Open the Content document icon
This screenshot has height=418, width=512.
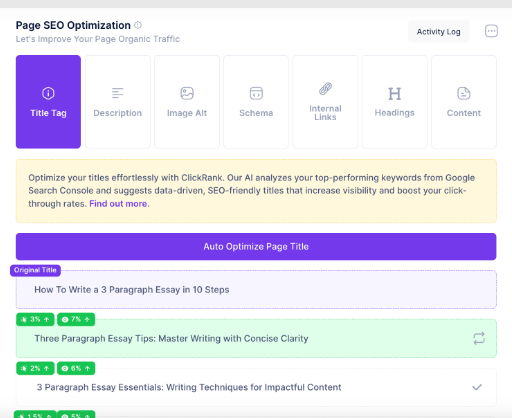pos(464,93)
